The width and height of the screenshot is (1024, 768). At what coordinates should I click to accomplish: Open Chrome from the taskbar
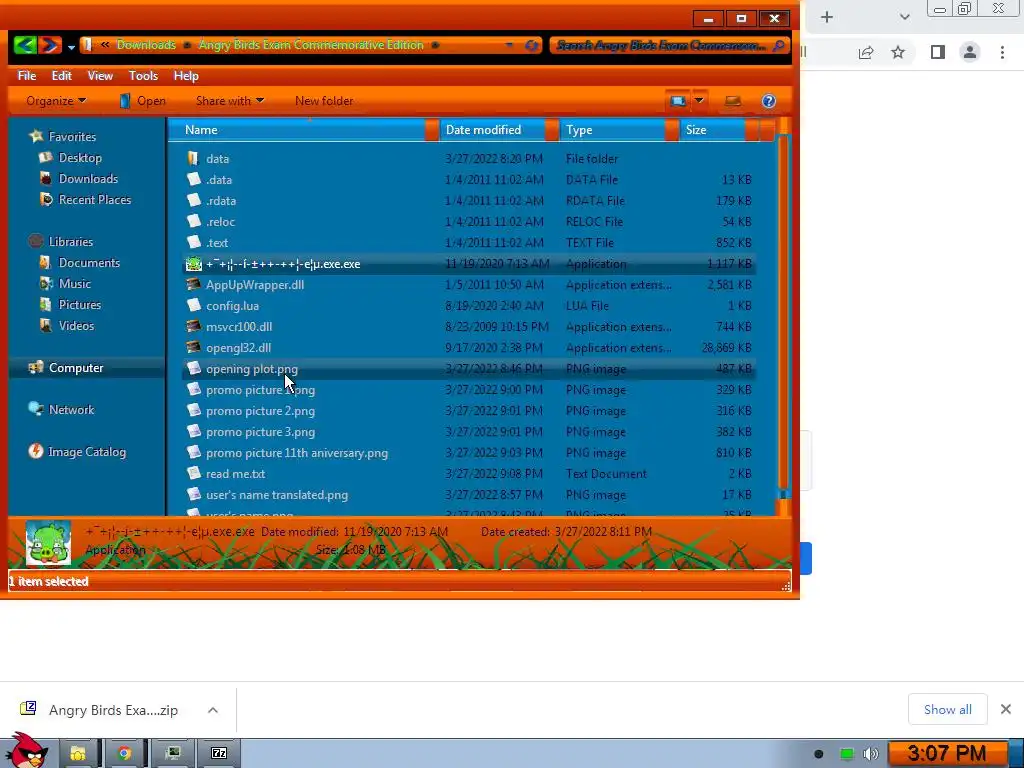click(124, 753)
